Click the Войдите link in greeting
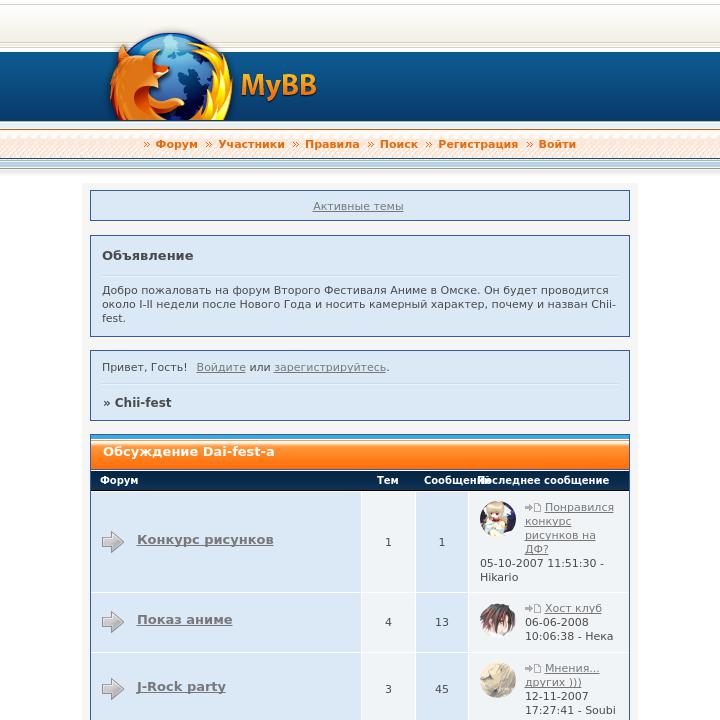This screenshot has width=720, height=720. pos(221,367)
